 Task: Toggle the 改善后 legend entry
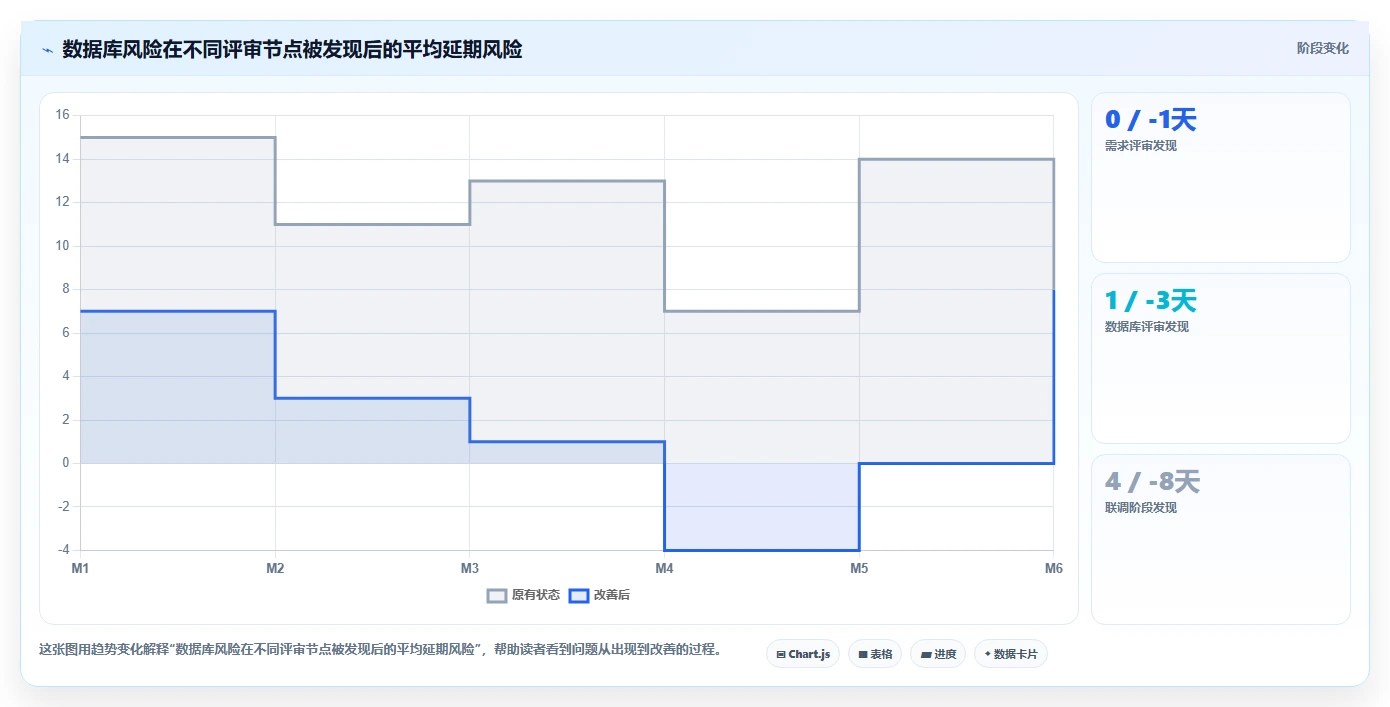[599, 595]
